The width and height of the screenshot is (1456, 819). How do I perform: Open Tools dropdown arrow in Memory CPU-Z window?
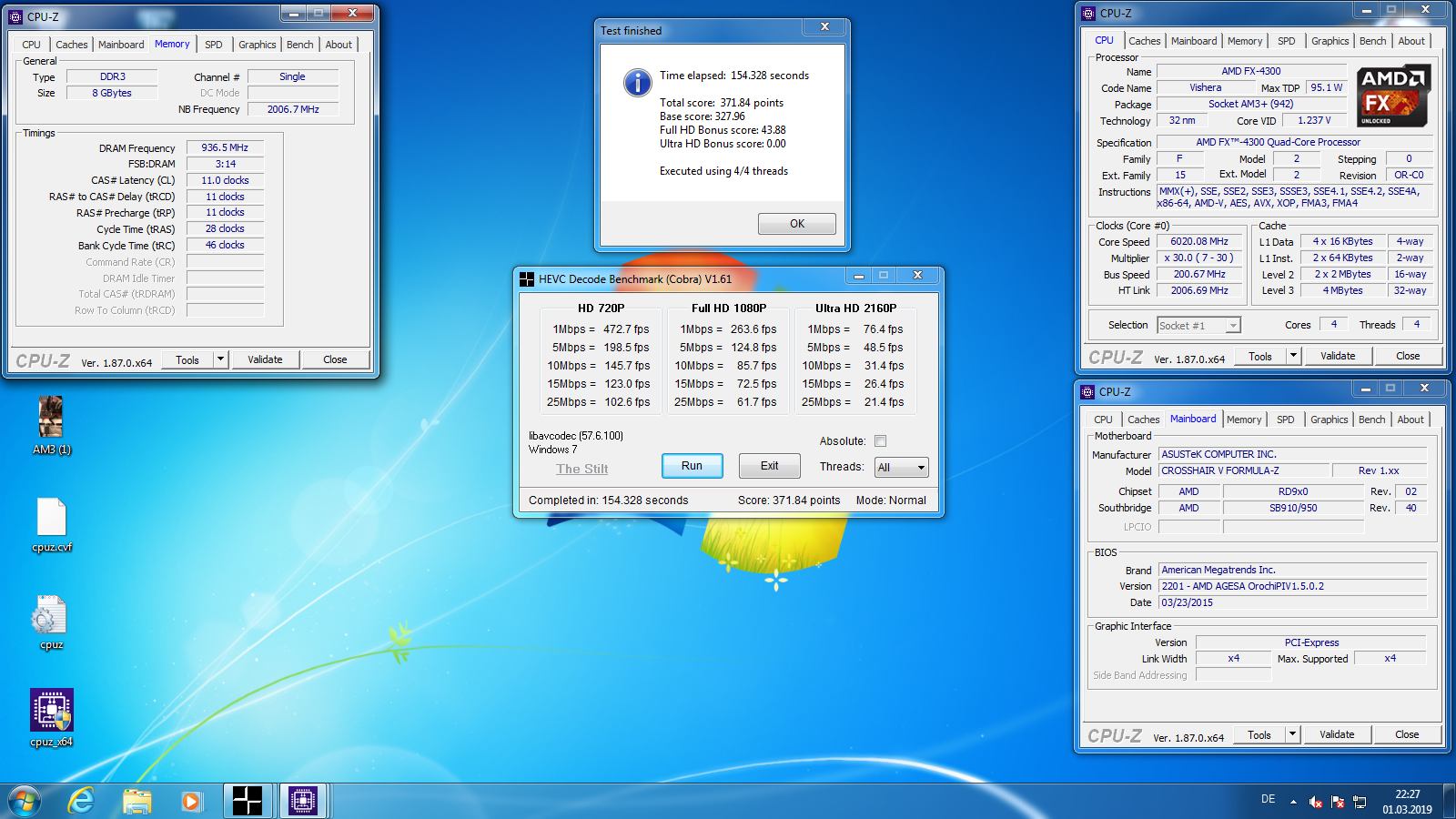coord(220,359)
